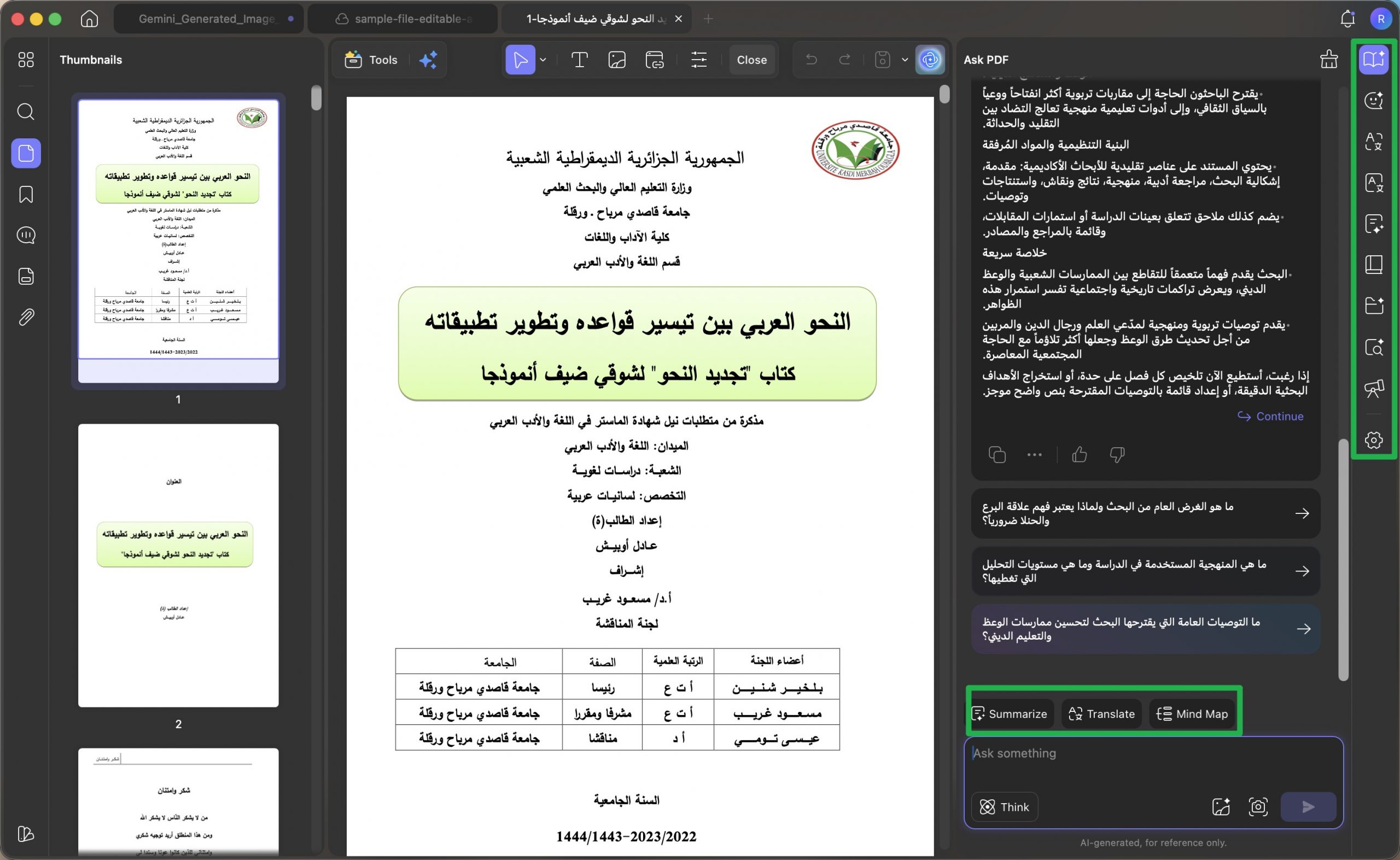Select the Image edit tool
The image size is (1400, 860).
pyautogui.click(x=617, y=60)
